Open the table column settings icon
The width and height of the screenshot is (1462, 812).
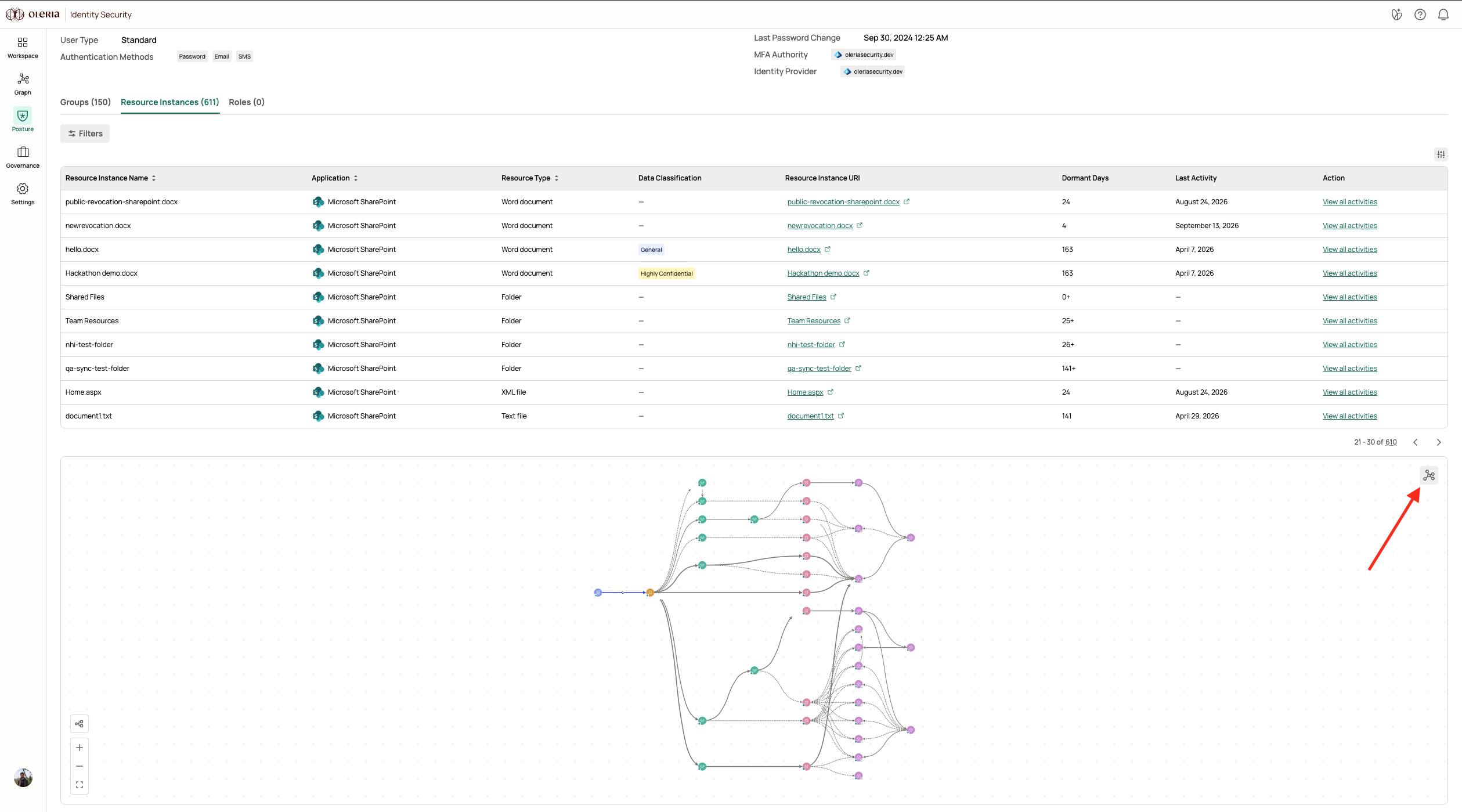(x=1441, y=154)
